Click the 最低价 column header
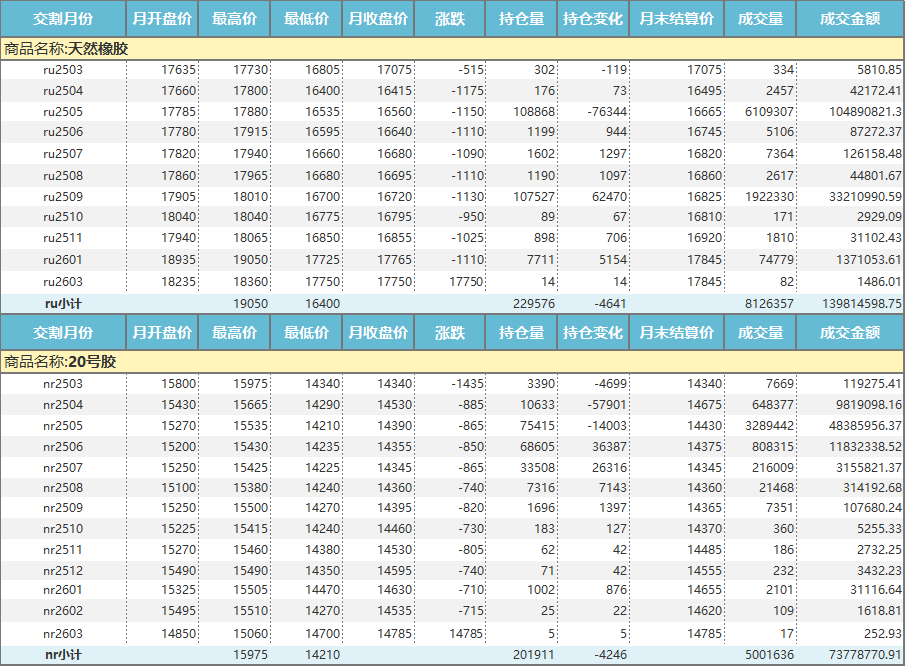Viewport: 906px width, 667px height. [x=303, y=19]
